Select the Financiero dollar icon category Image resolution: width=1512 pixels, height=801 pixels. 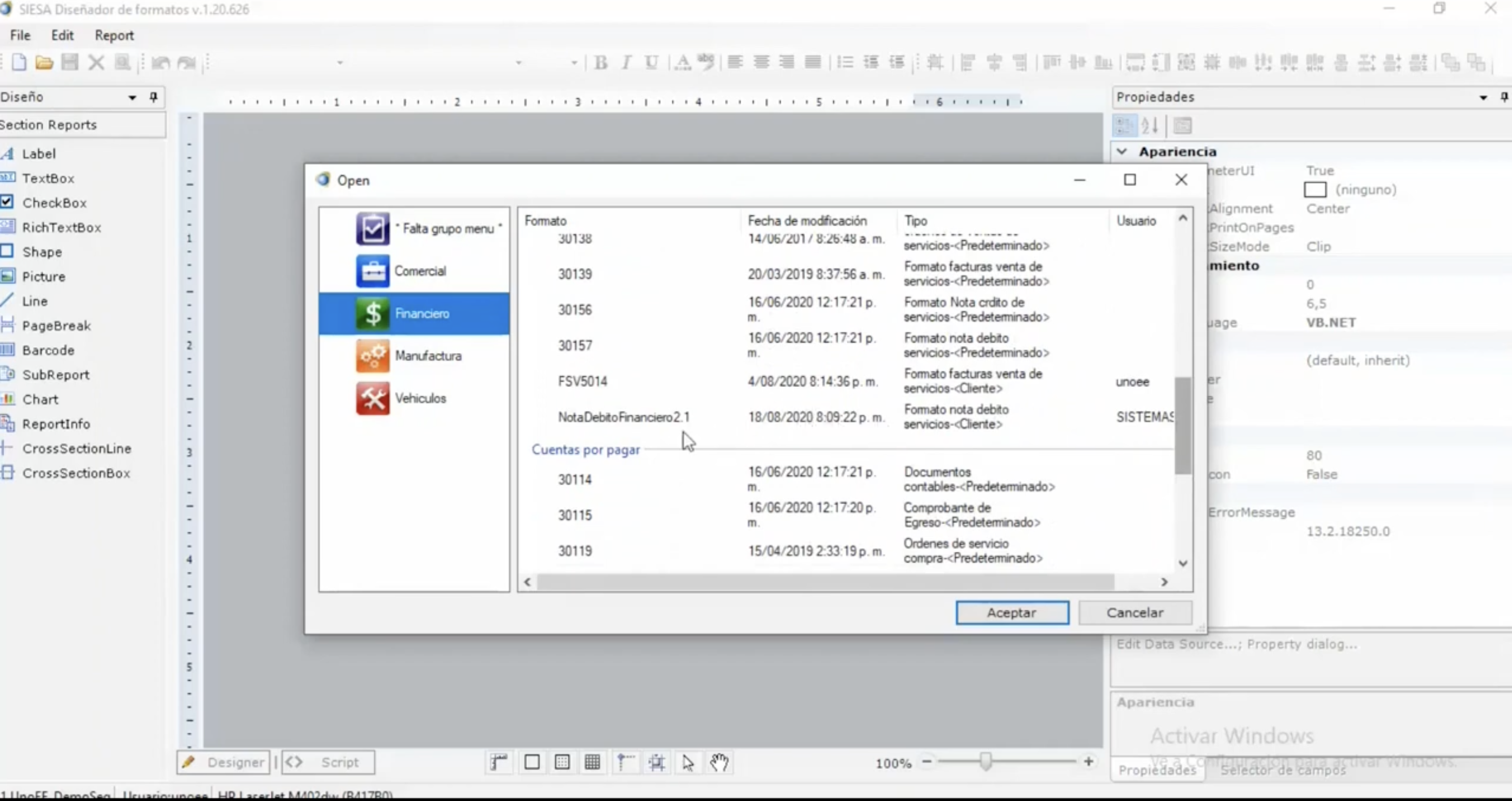(372, 313)
